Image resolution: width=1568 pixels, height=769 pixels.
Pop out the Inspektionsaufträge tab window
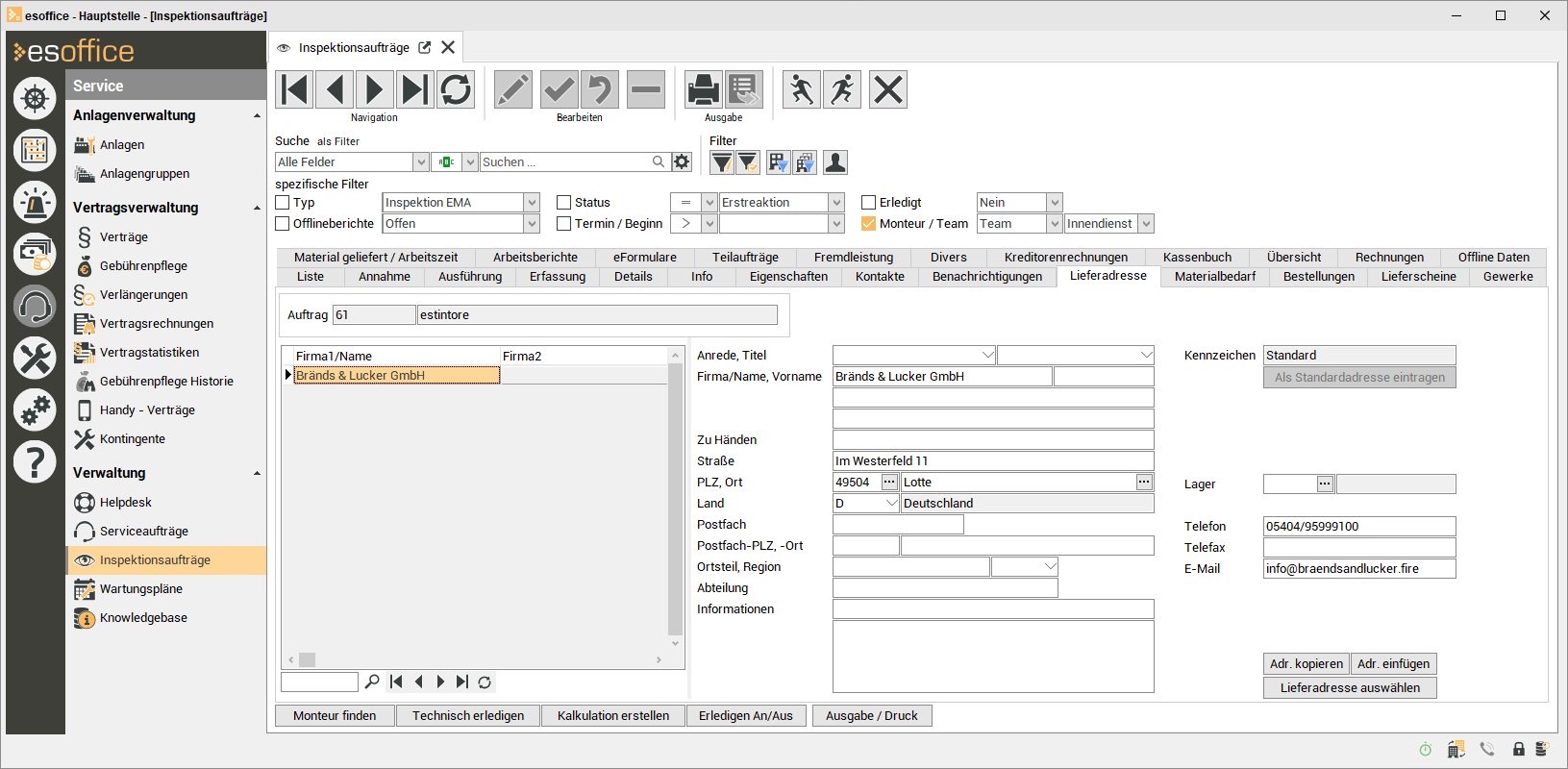[x=425, y=47]
